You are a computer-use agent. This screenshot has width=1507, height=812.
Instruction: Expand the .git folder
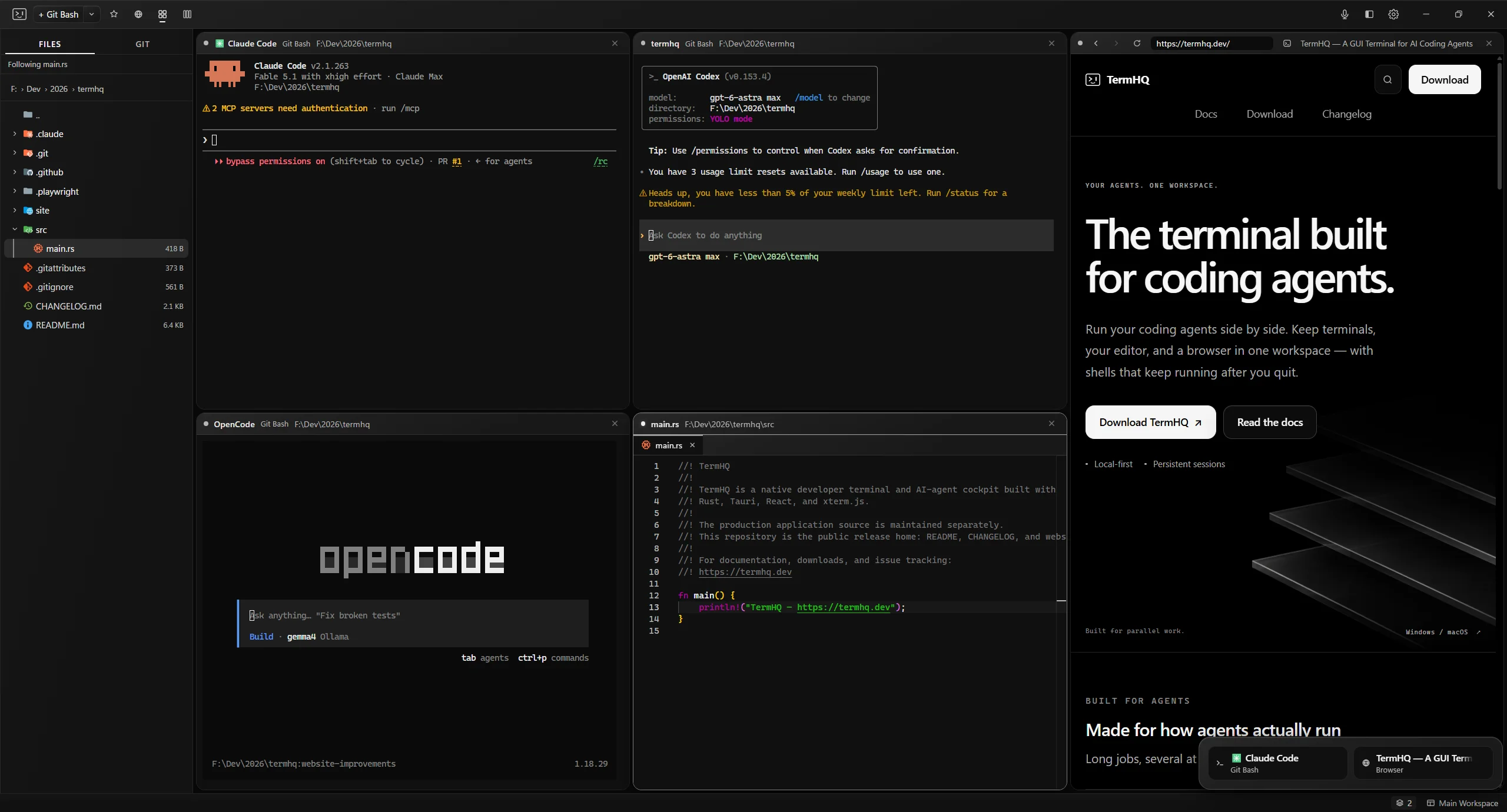pyautogui.click(x=15, y=153)
